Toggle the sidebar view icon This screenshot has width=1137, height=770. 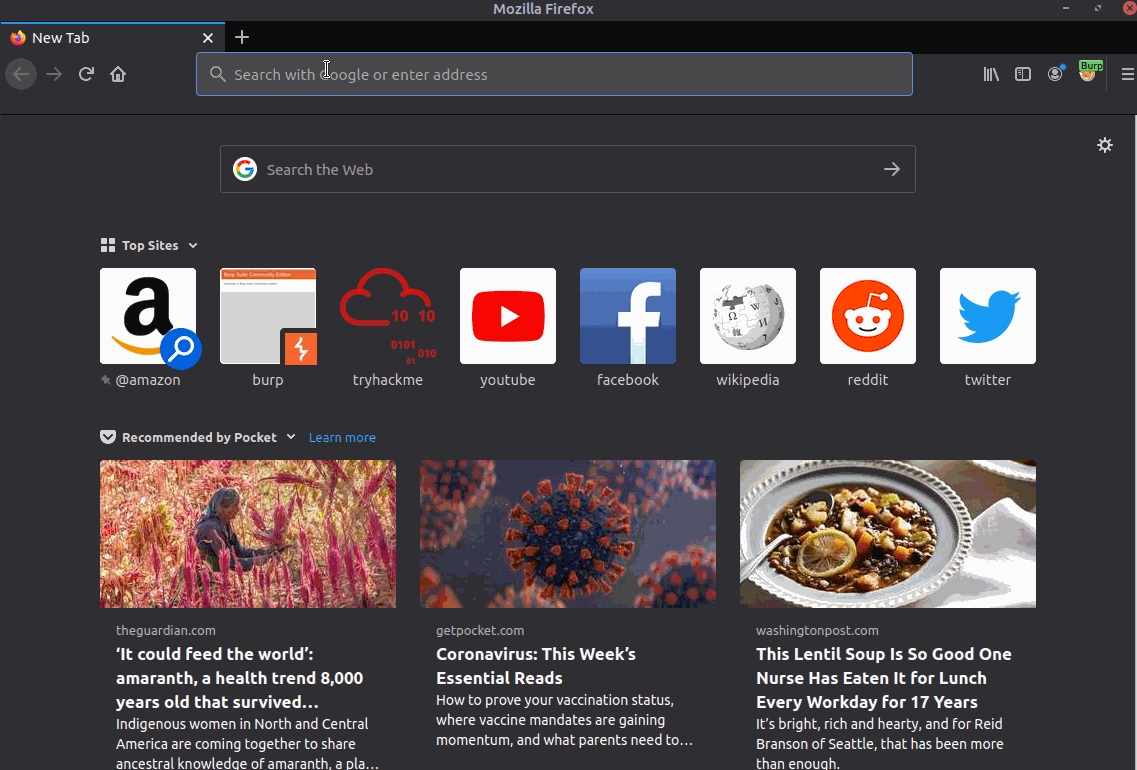(x=1023, y=74)
